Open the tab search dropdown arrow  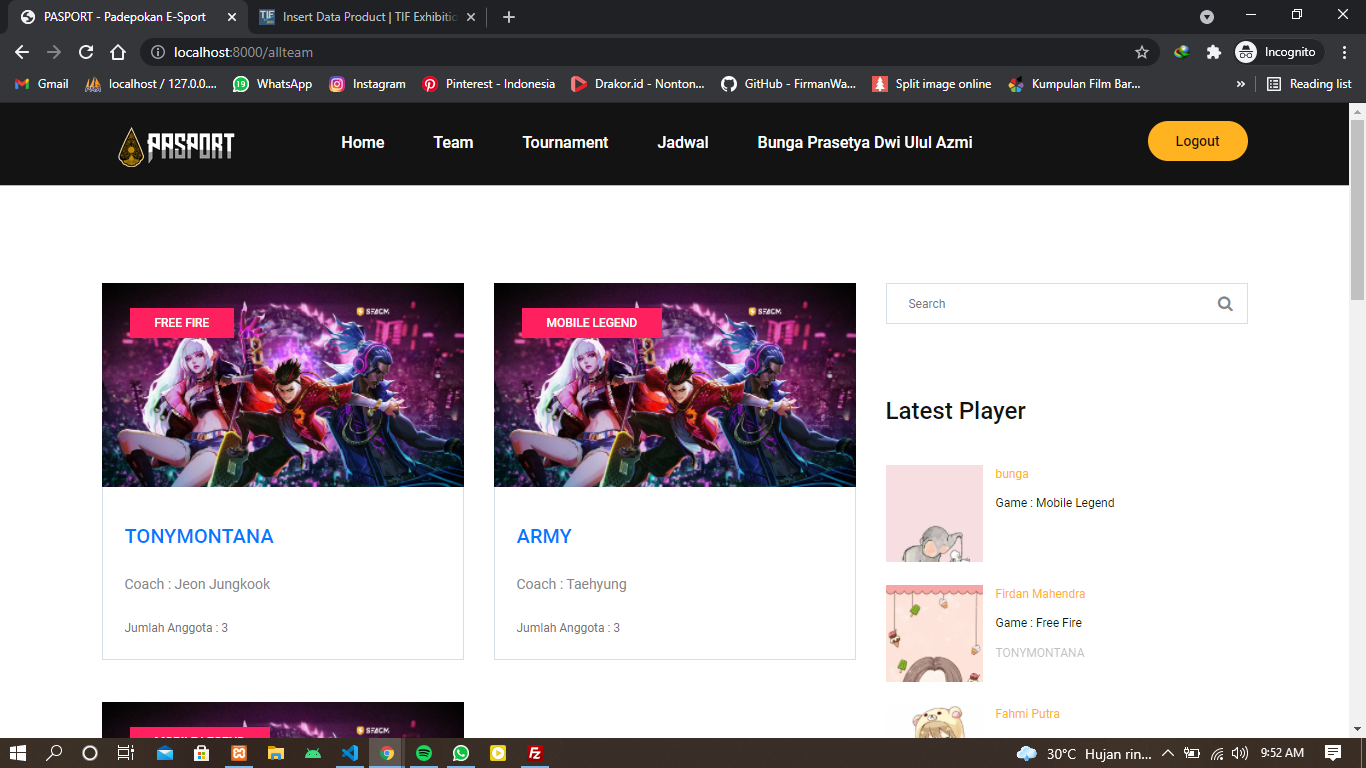[x=1207, y=17]
